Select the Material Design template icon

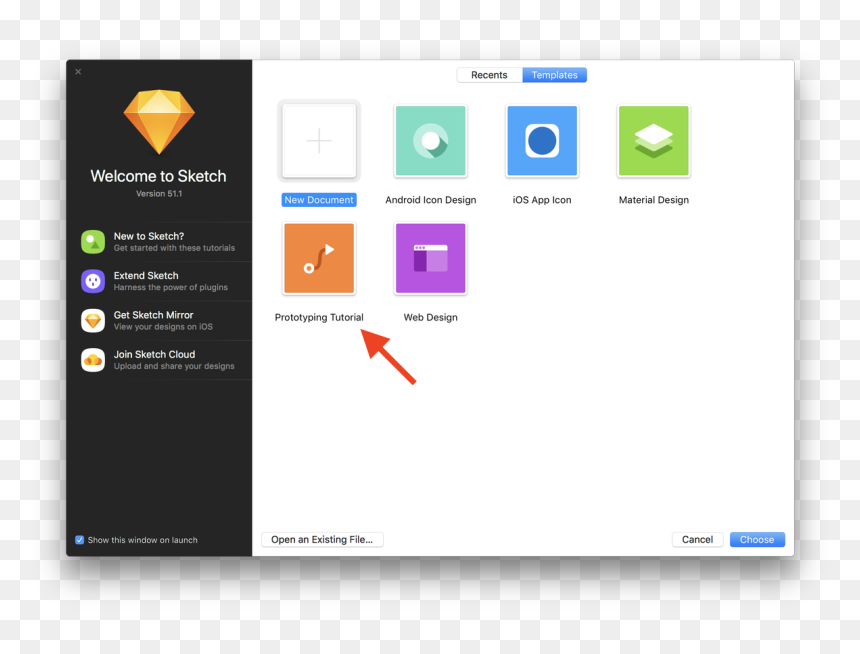[653, 141]
